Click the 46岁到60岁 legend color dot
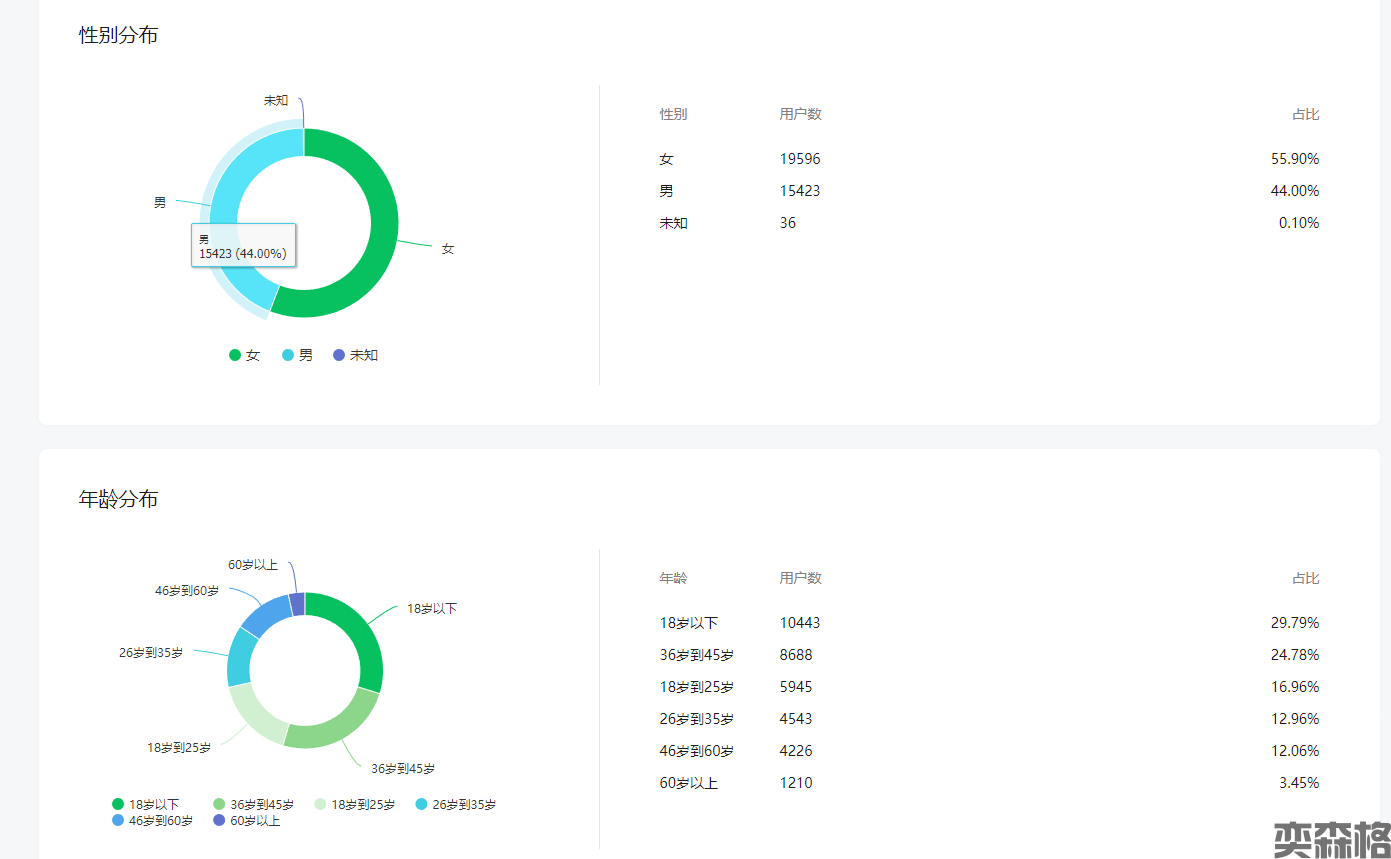The height and width of the screenshot is (859, 1391). coord(118,821)
